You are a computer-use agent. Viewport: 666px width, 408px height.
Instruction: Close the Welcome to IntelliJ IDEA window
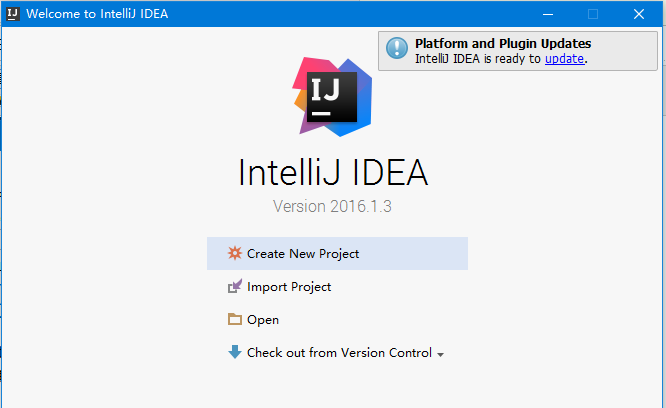click(639, 14)
